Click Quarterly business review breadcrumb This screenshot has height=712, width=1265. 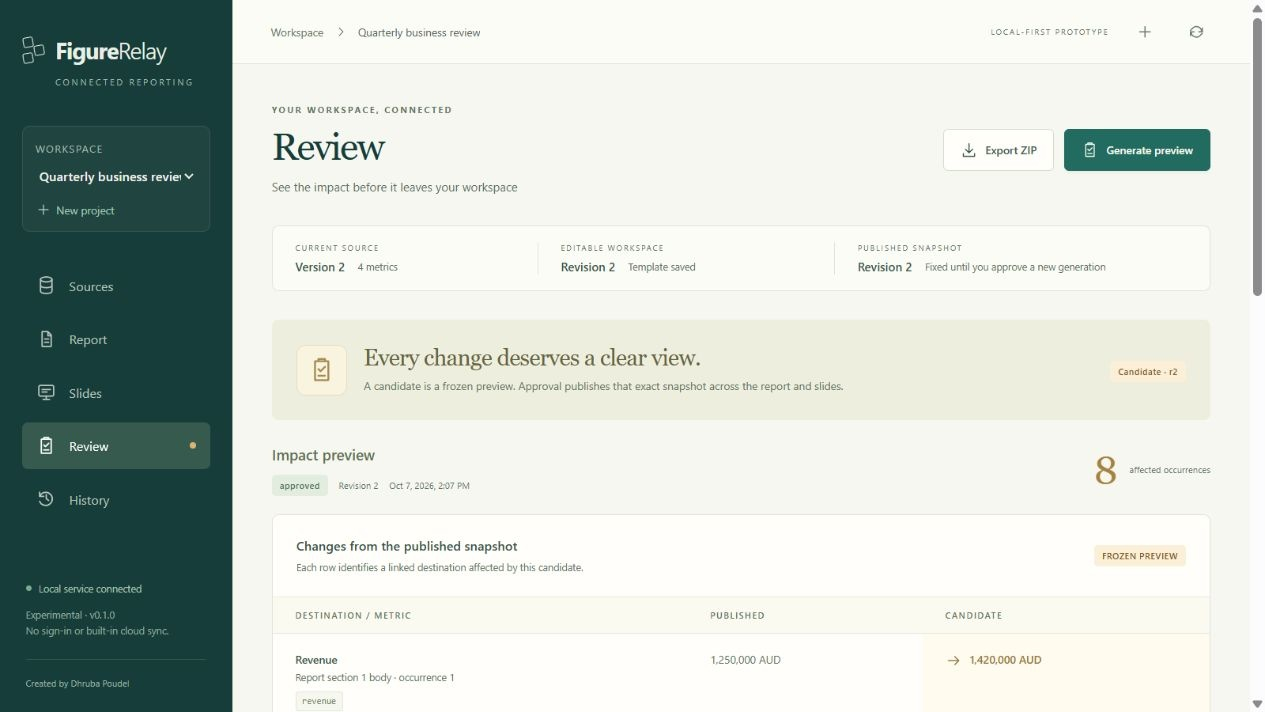pos(419,32)
